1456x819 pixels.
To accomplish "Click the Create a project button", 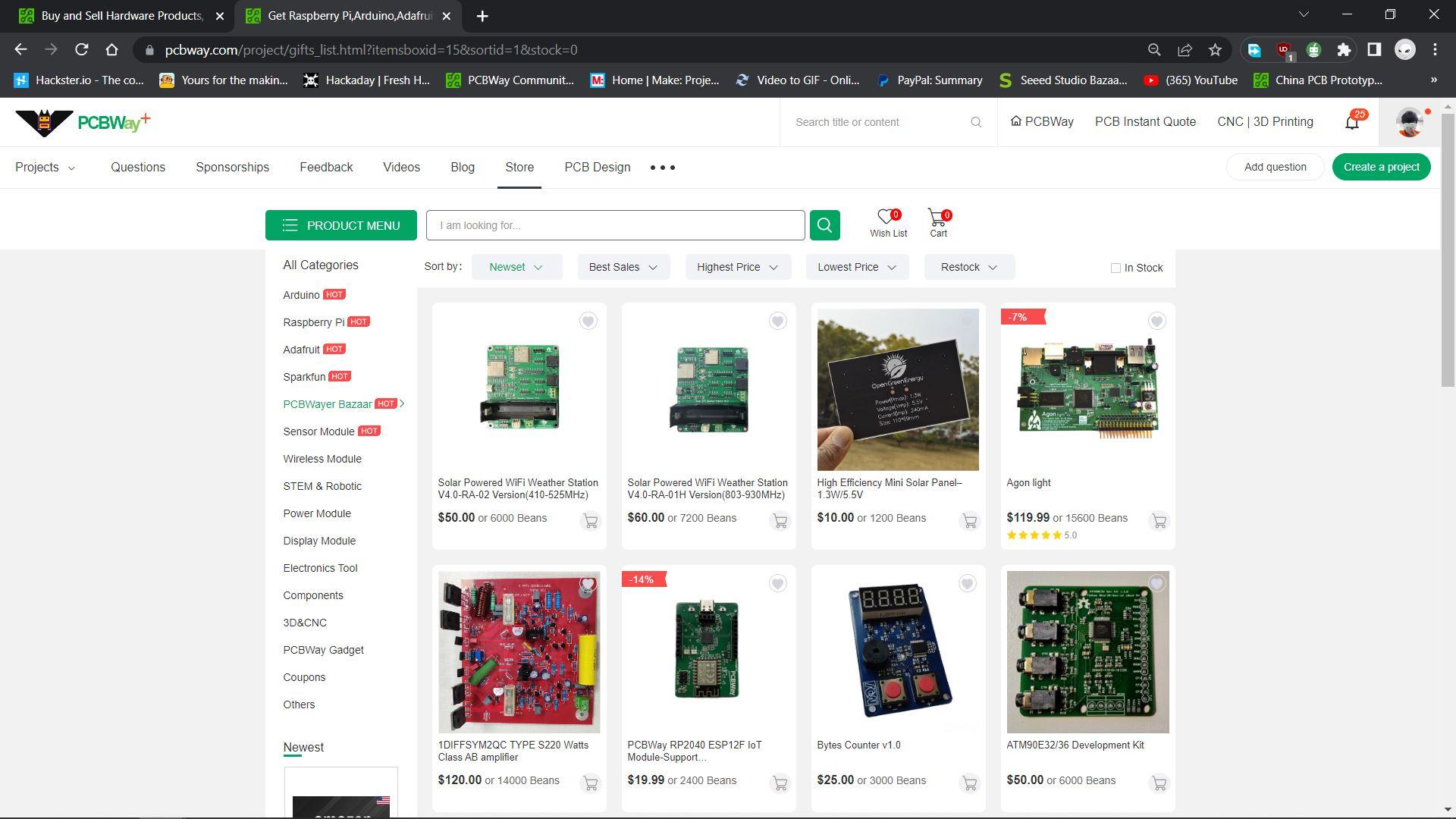I will pos(1381,167).
